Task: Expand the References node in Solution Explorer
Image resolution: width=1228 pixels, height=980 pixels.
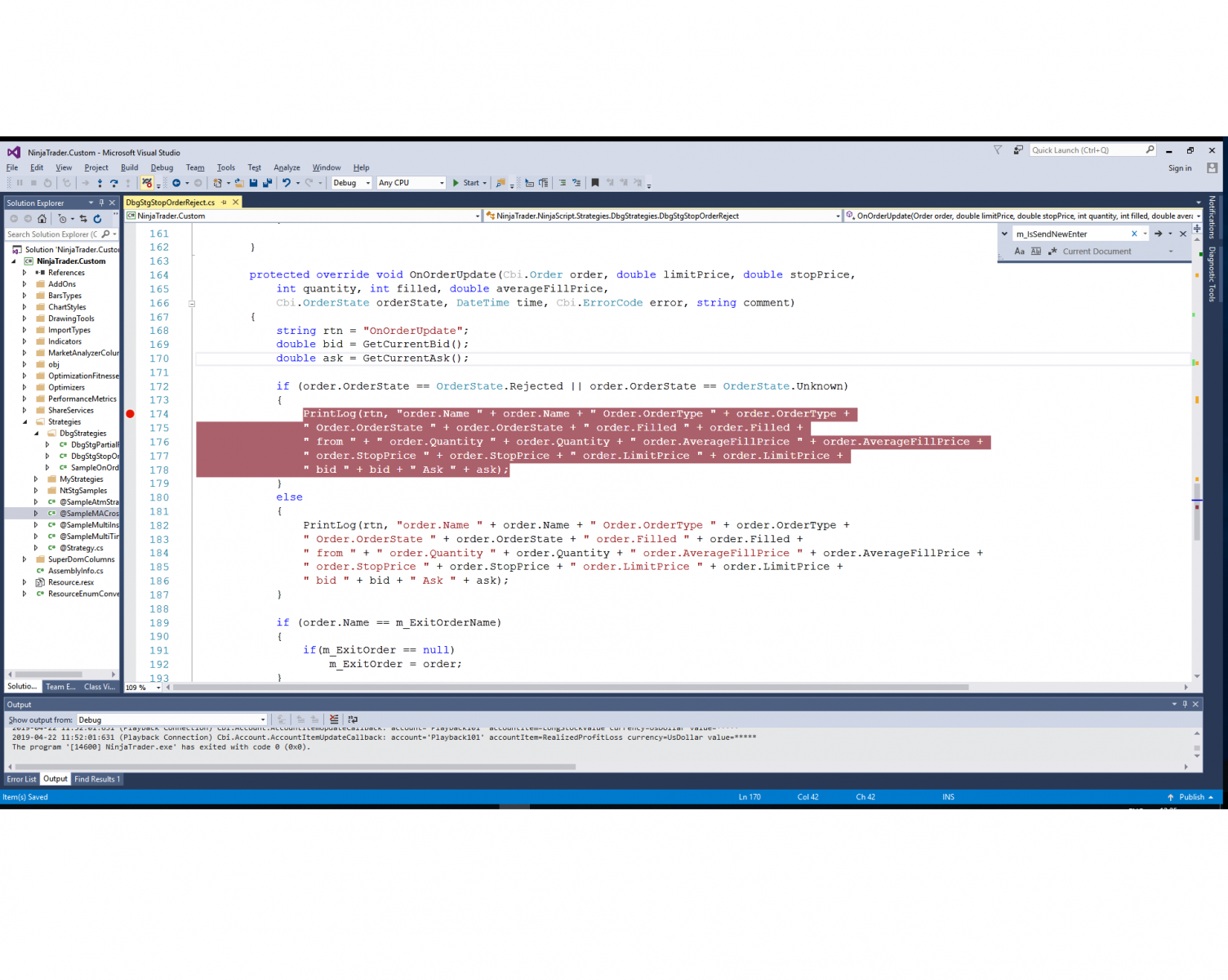Action: 24,273
